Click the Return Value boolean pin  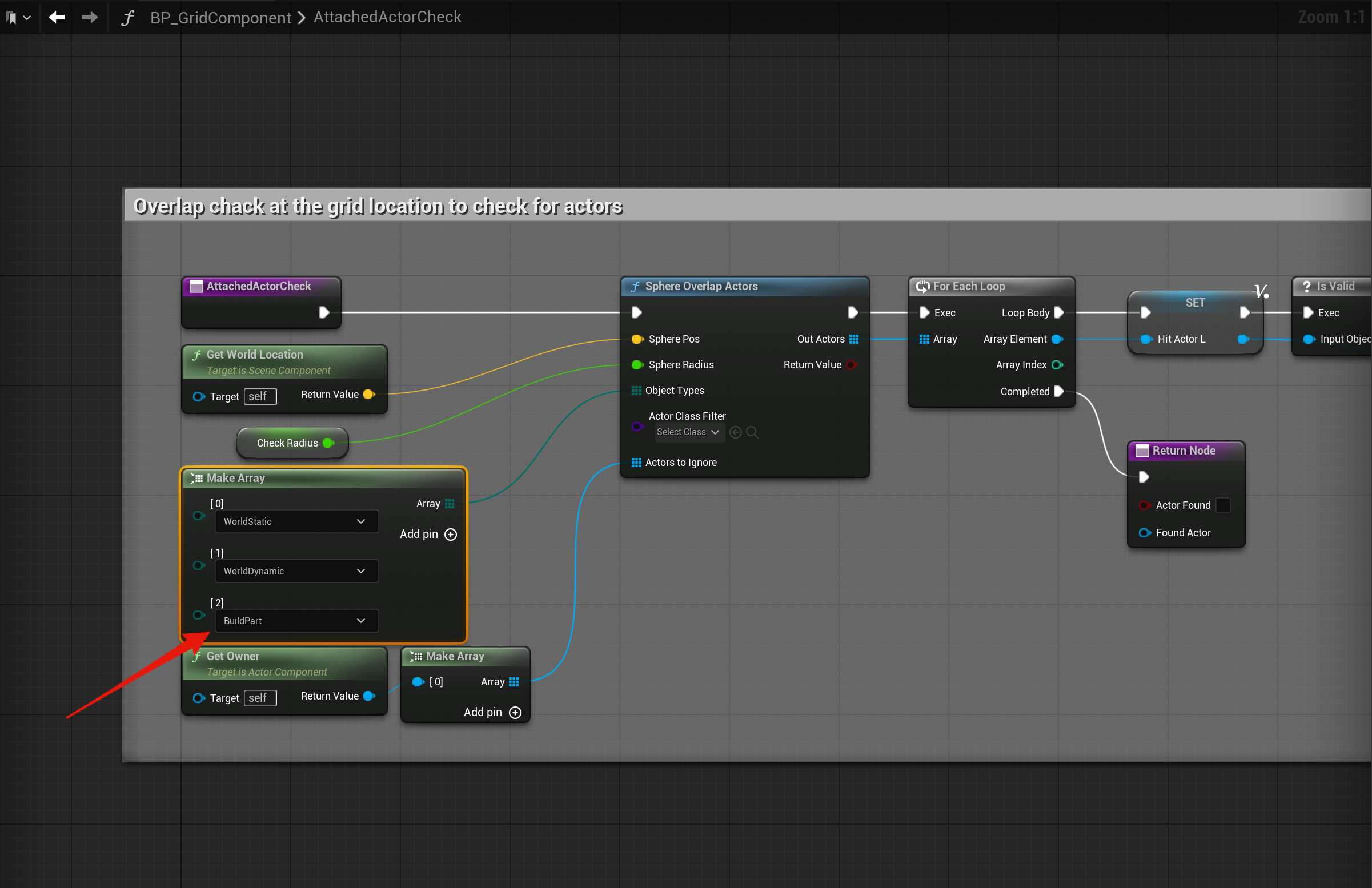point(851,365)
